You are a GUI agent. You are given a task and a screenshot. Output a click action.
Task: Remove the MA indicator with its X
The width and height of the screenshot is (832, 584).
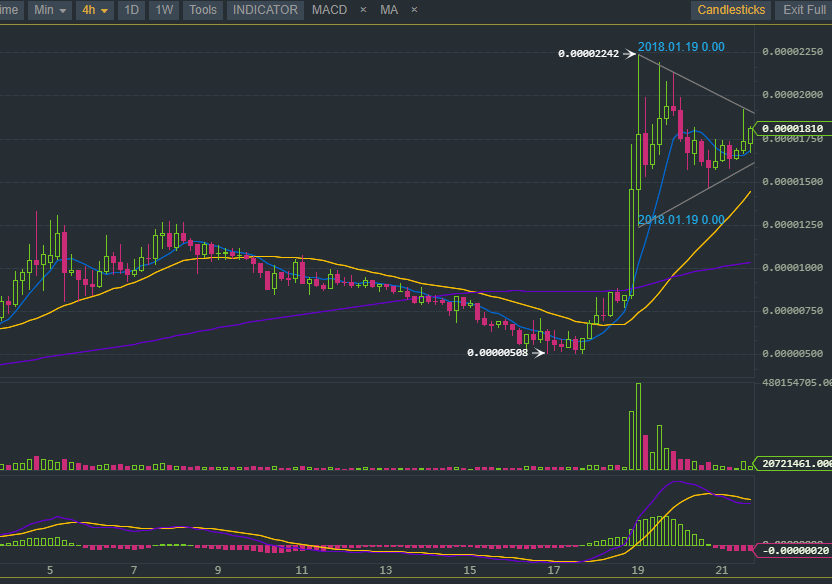coord(414,10)
